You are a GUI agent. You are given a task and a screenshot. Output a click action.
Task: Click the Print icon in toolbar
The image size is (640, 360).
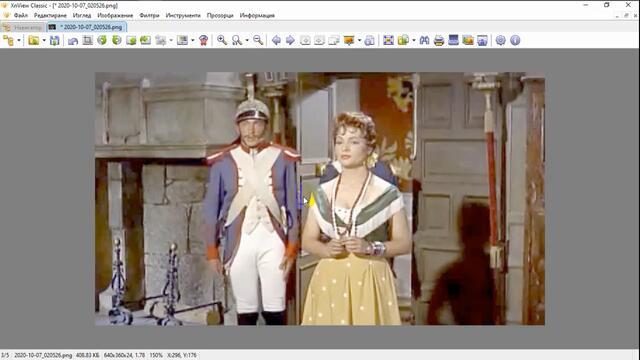pyautogui.click(x=439, y=40)
